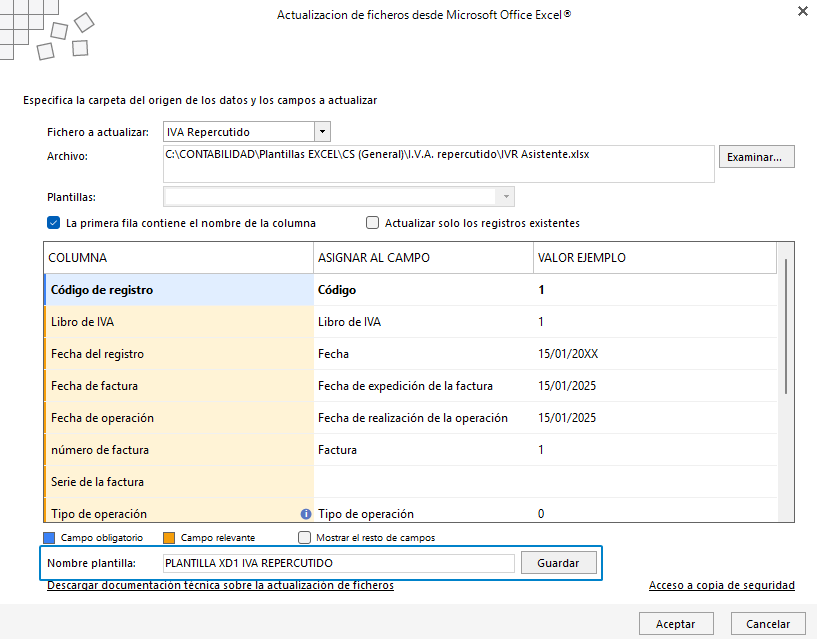Click the Archivo path text box
This screenshot has width=817, height=639.
[x=439, y=164]
